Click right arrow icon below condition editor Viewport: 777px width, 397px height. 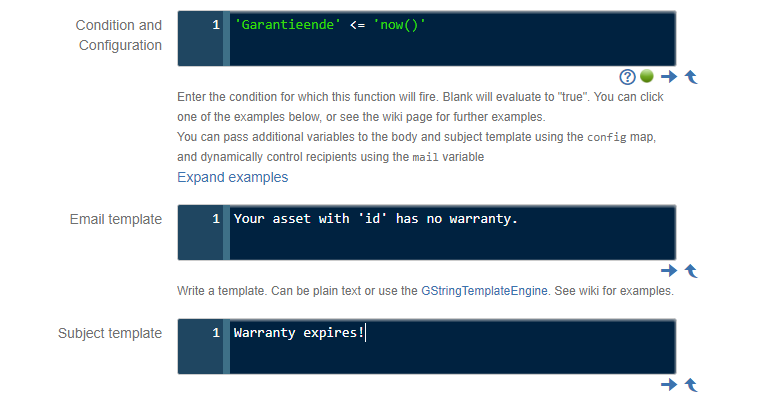pos(669,76)
